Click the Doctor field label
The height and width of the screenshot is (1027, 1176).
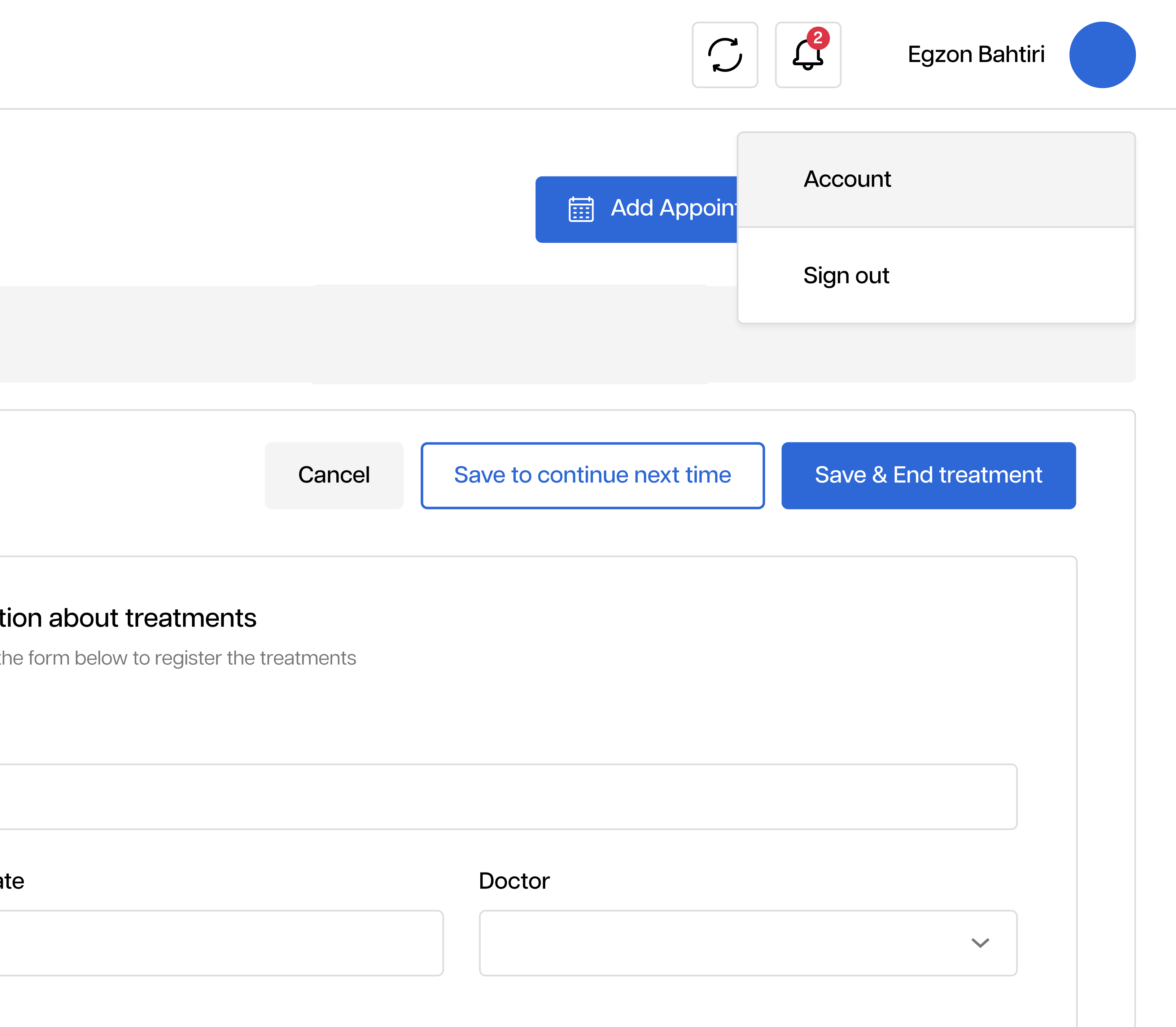click(514, 881)
